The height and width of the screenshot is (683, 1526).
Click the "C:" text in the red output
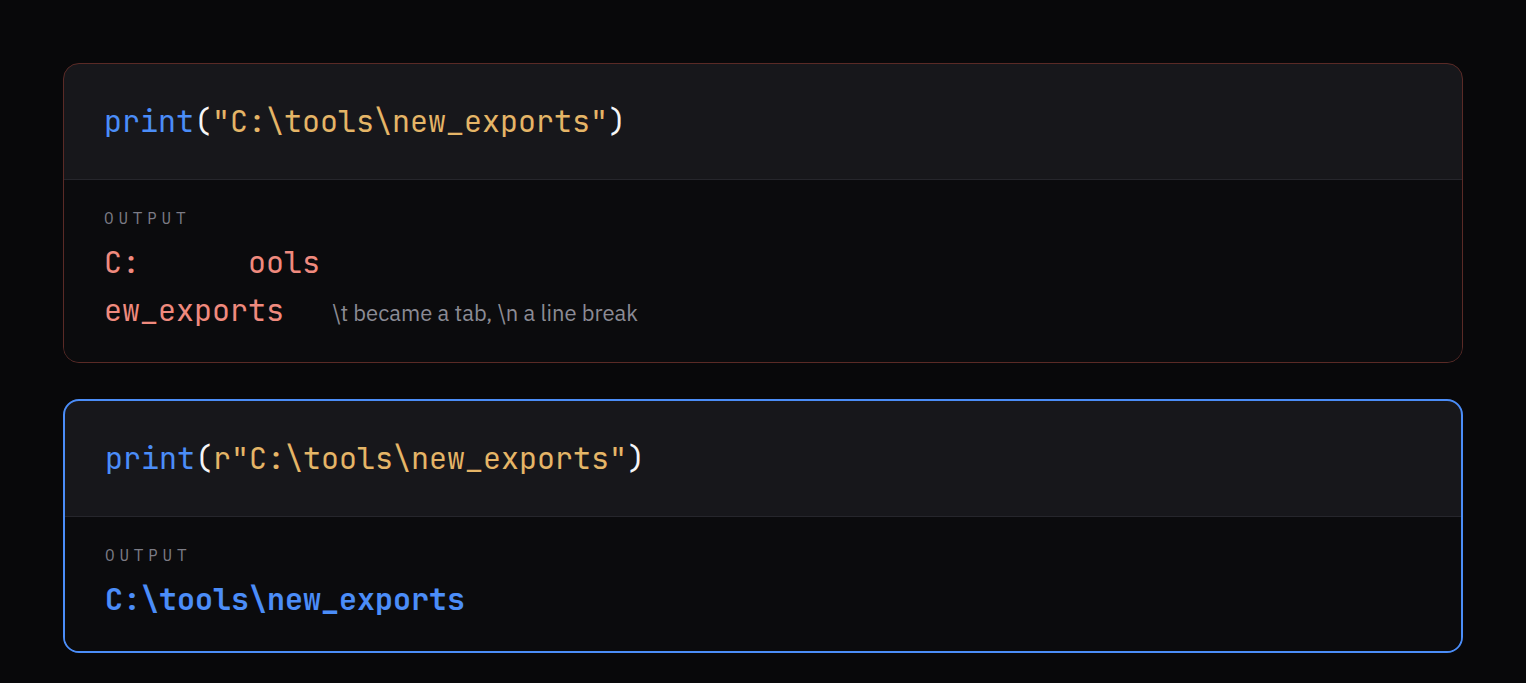pyautogui.click(x=122, y=263)
